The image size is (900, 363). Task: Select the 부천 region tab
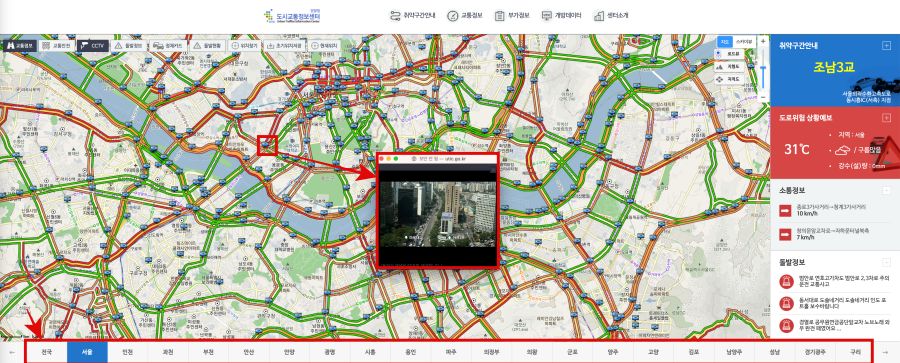[x=208, y=352]
